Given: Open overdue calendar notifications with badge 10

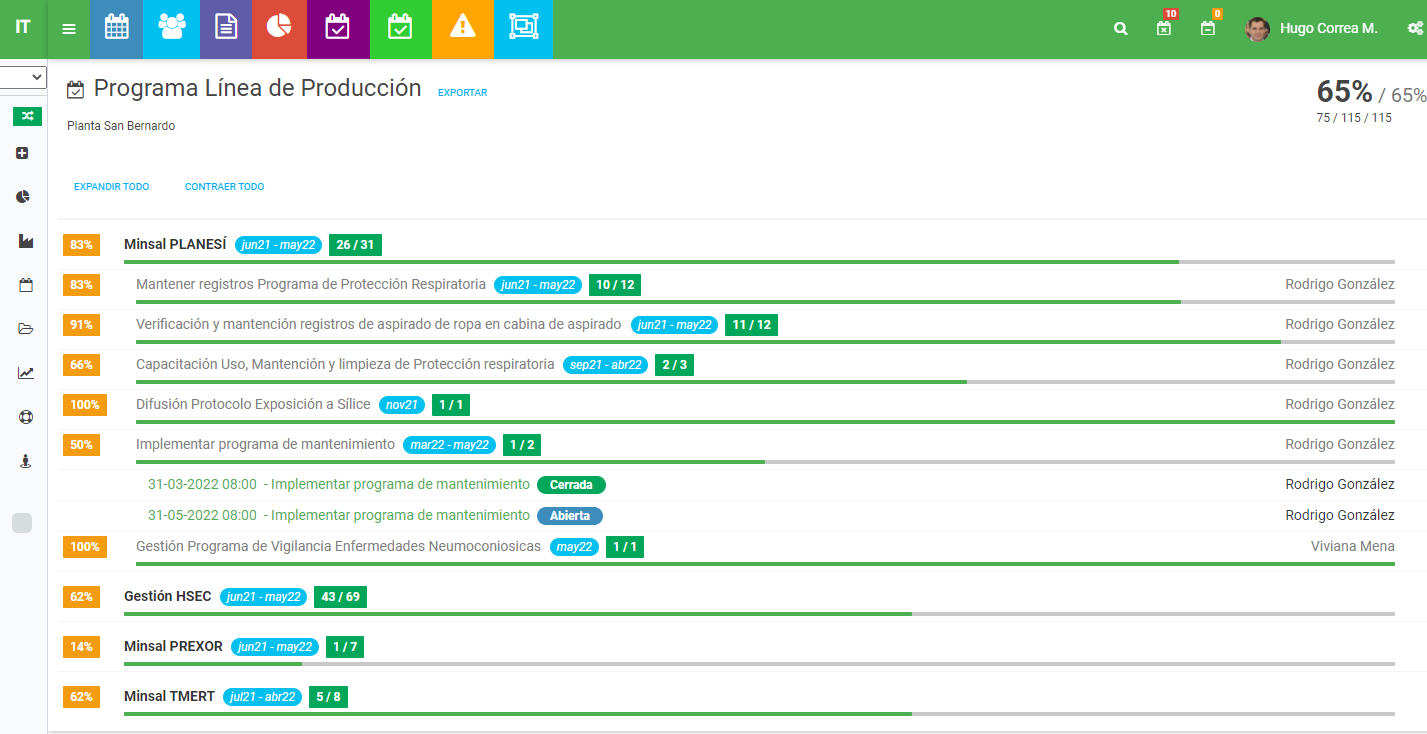Looking at the screenshot, I should pos(1164,28).
